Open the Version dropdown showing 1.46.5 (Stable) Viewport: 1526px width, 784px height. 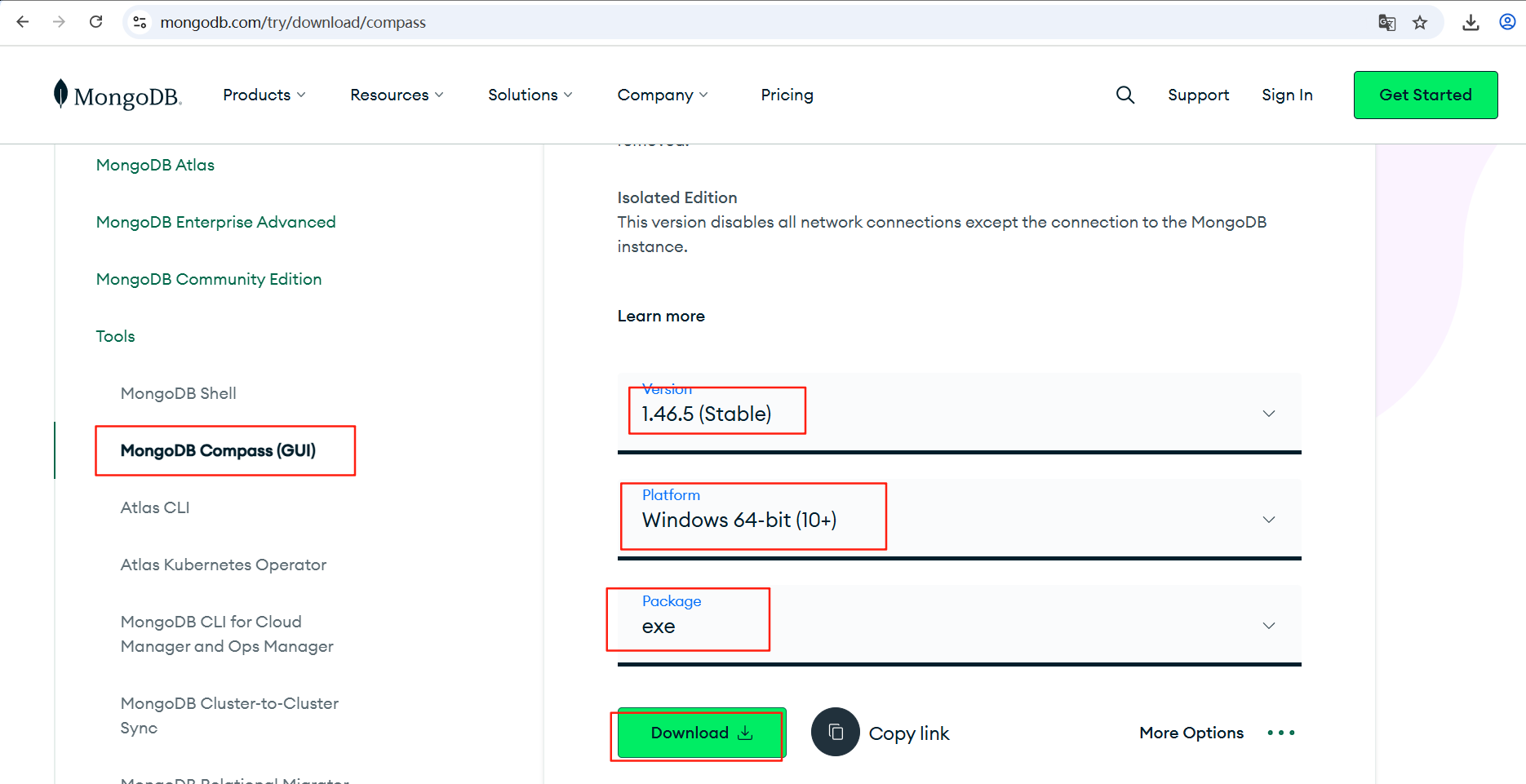tap(959, 413)
